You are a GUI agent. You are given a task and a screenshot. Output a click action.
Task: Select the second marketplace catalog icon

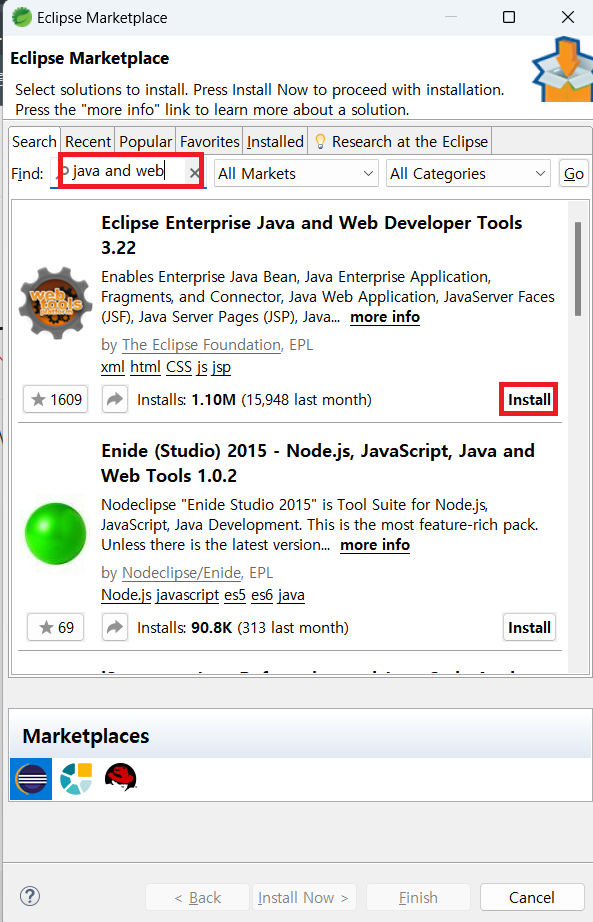click(76, 779)
